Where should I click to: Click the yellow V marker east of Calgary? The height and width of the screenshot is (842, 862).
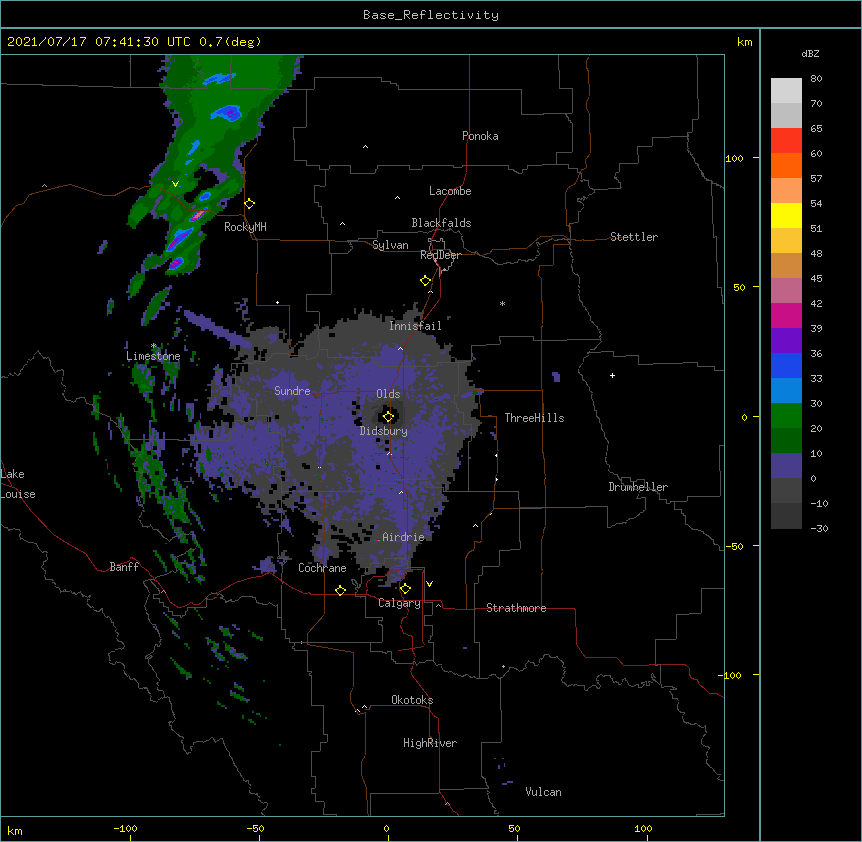pos(429,584)
